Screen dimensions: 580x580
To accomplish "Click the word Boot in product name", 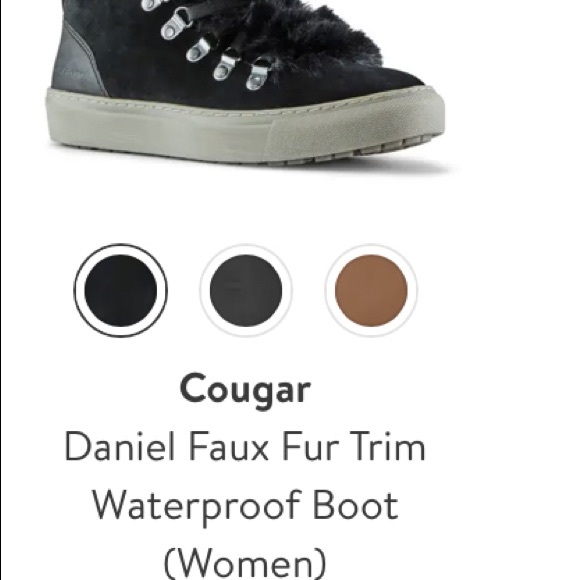I will [x=355, y=505].
